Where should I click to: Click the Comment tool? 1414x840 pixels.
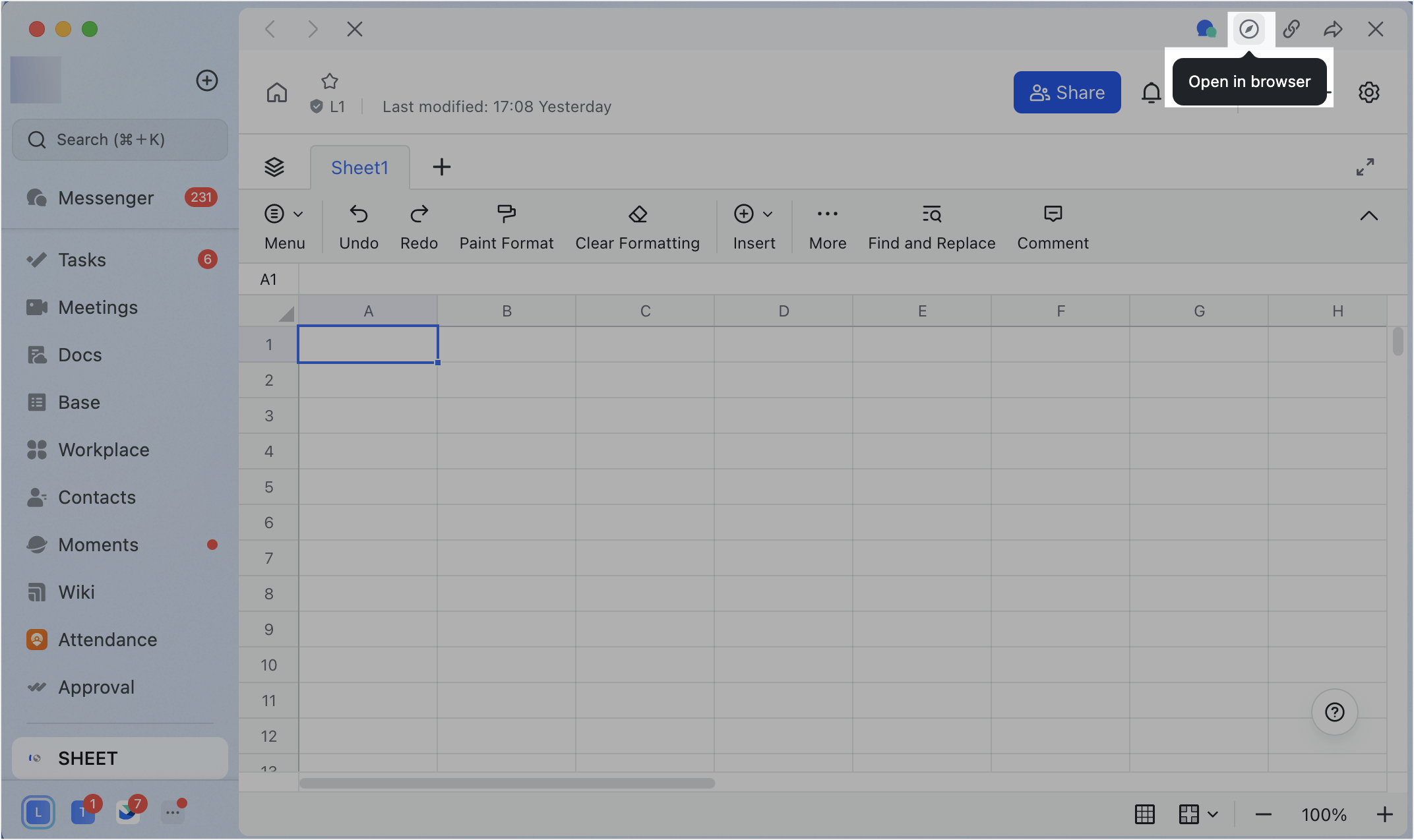[1053, 227]
